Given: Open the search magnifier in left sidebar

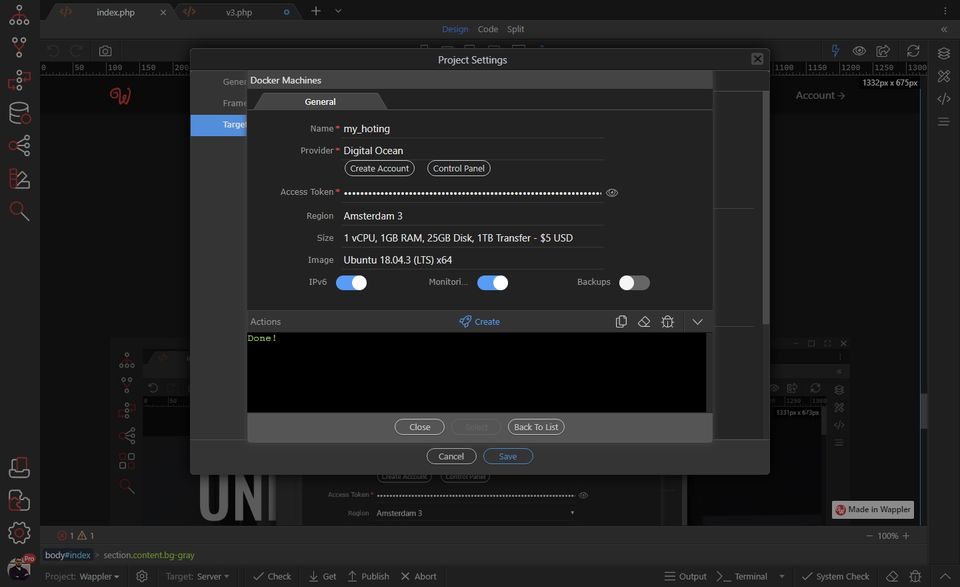Looking at the screenshot, I should pos(19,211).
